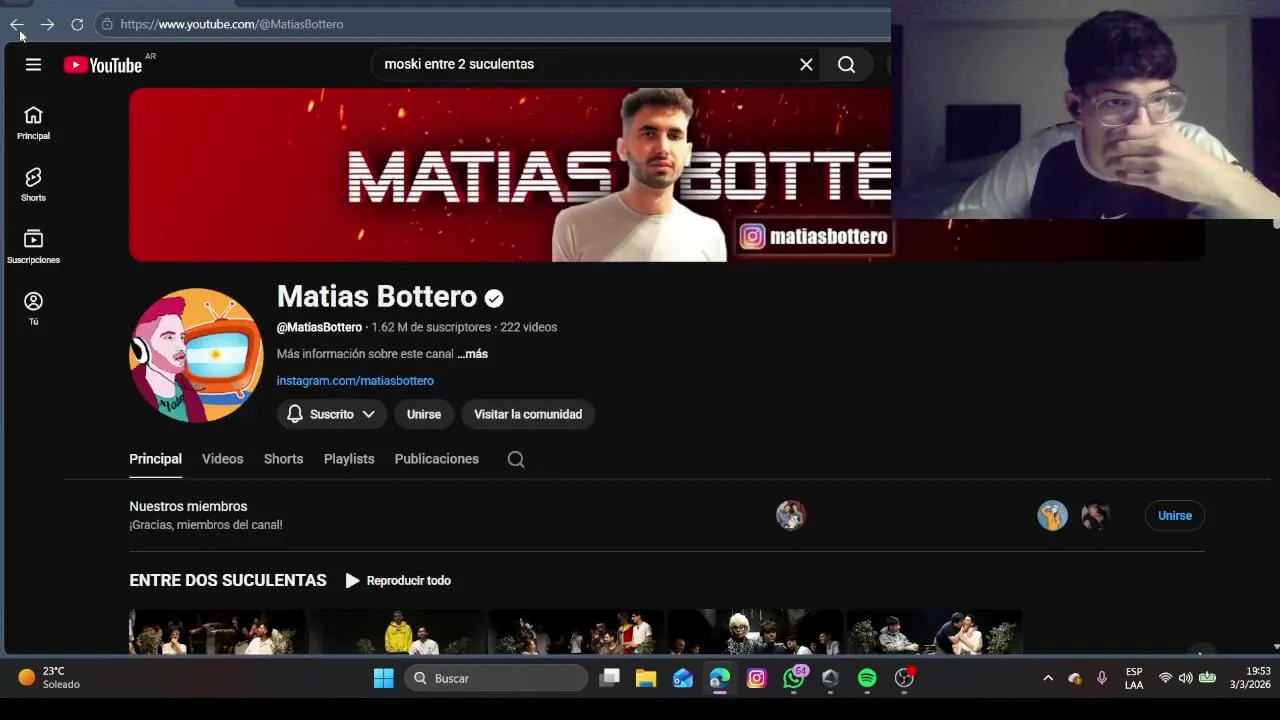Open the Outlook mail app in taskbar

[683, 678]
